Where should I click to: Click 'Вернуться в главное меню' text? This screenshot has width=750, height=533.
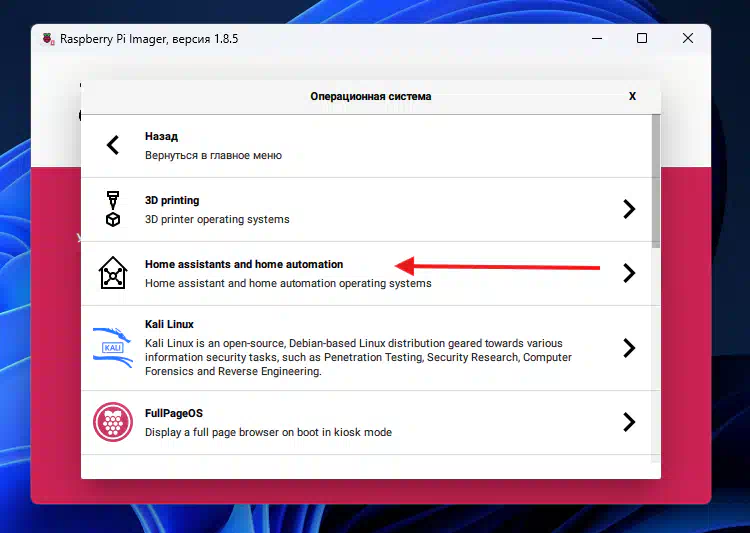(x=213, y=155)
